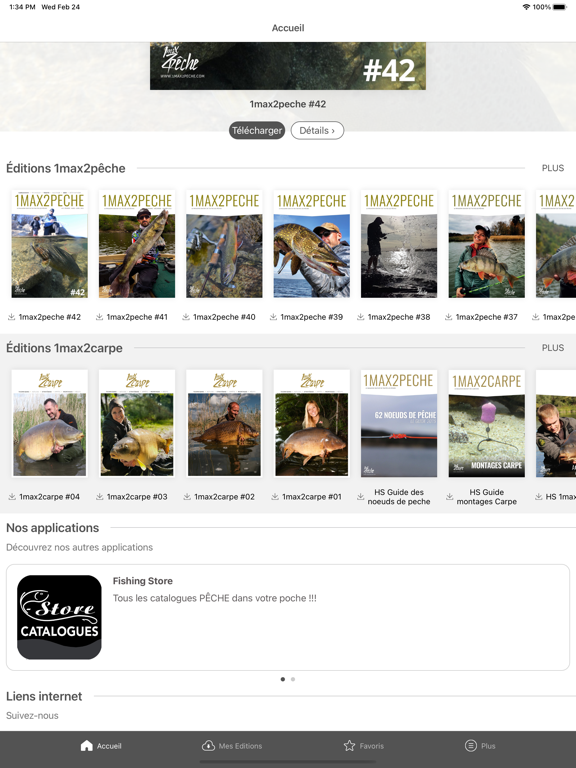576x768 pixels.
Task: Open the 1max2peche #40 cover thumbnail
Action: click(x=224, y=244)
